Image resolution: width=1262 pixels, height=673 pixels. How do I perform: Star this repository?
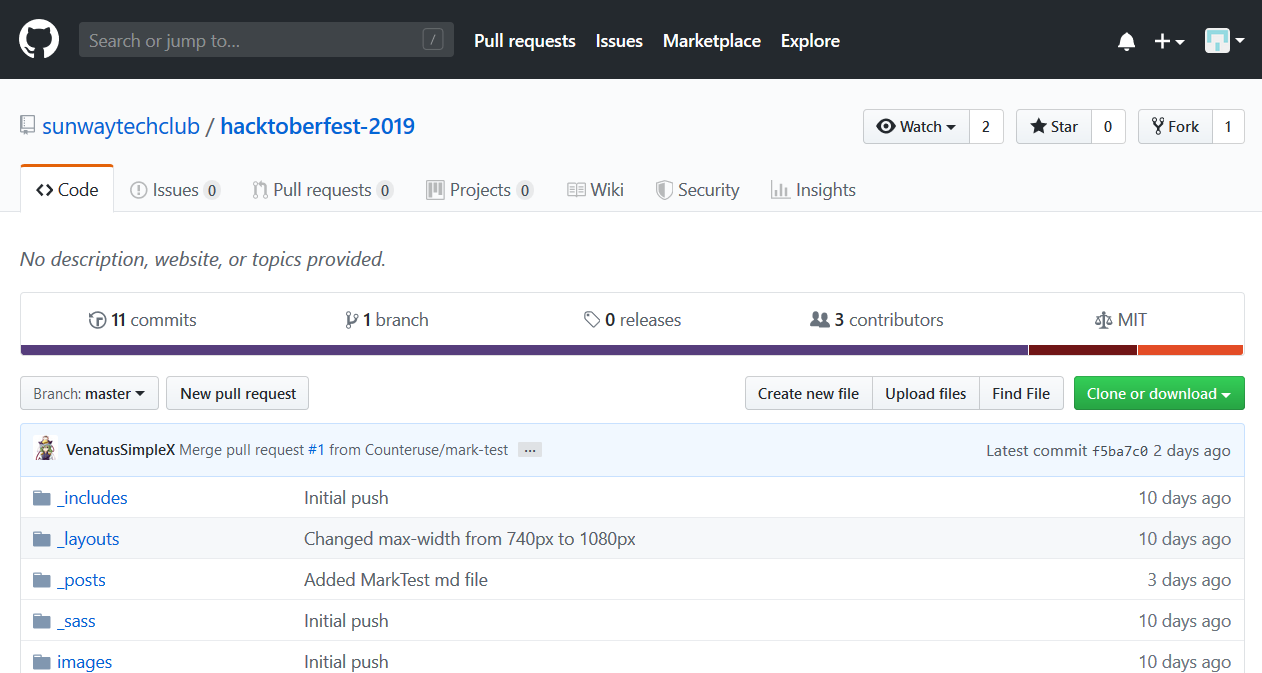coord(1054,127)
